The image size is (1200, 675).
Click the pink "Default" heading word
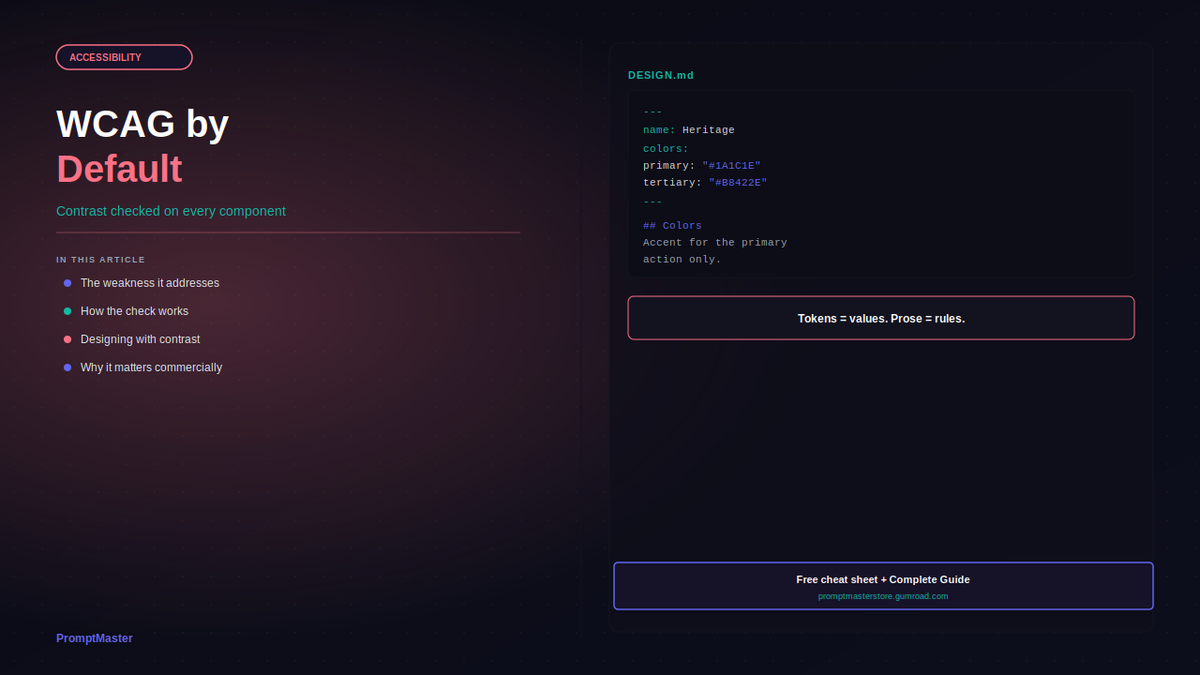coord(119,169)
